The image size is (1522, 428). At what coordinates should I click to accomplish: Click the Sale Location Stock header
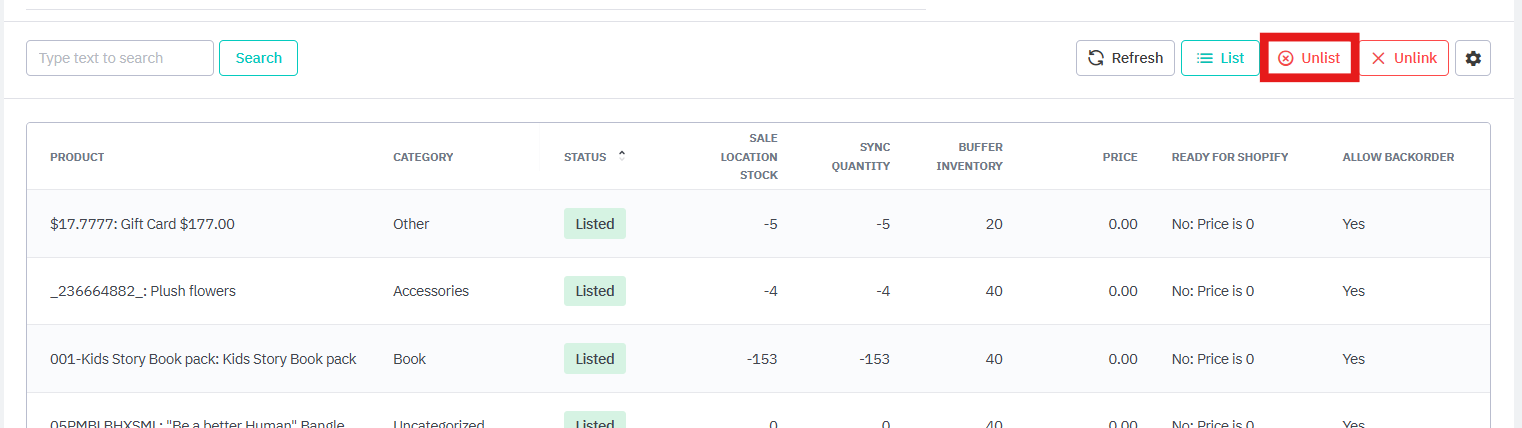click(749, 157)
